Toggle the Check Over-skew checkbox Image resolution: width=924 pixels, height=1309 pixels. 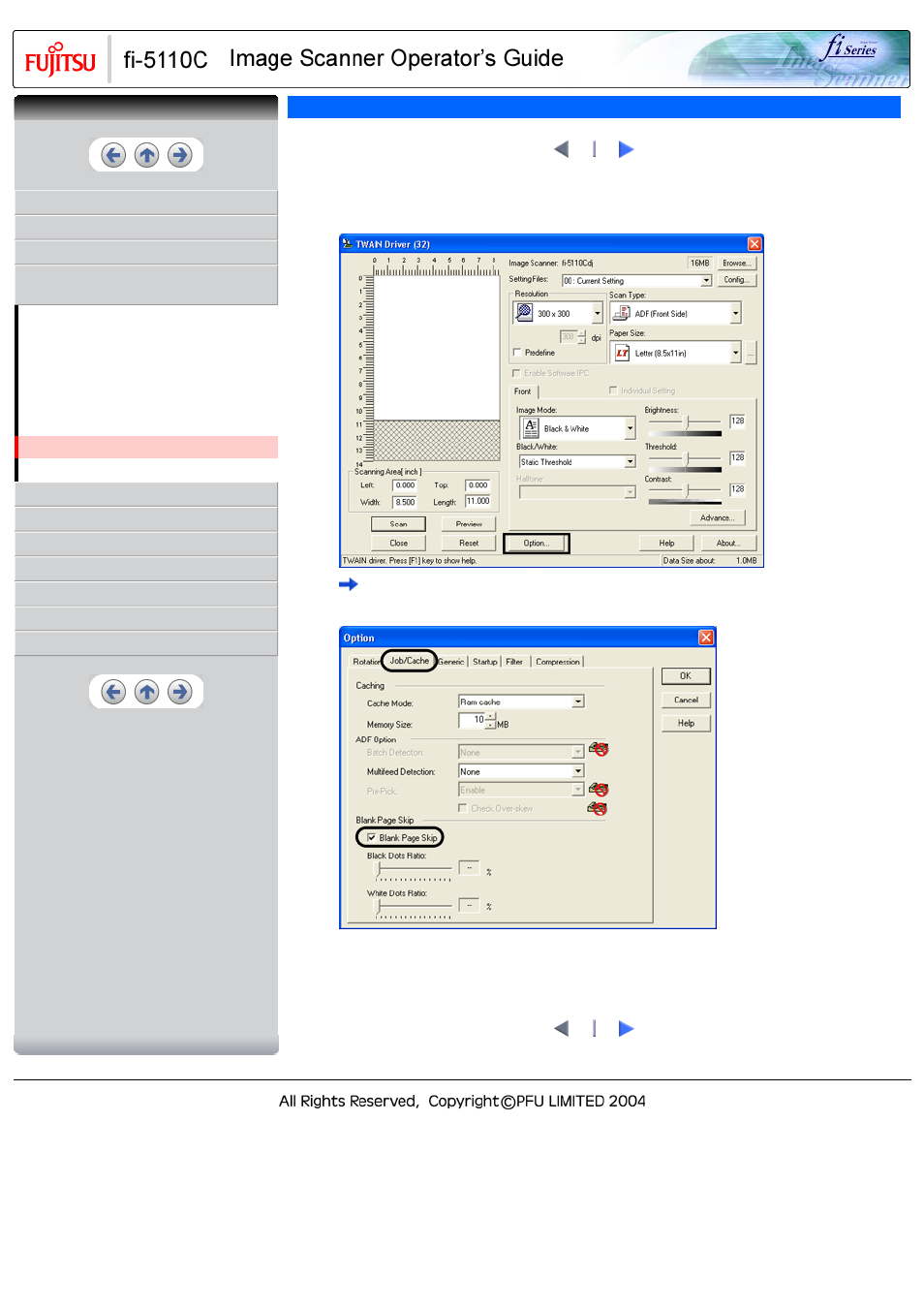(463, 808)
